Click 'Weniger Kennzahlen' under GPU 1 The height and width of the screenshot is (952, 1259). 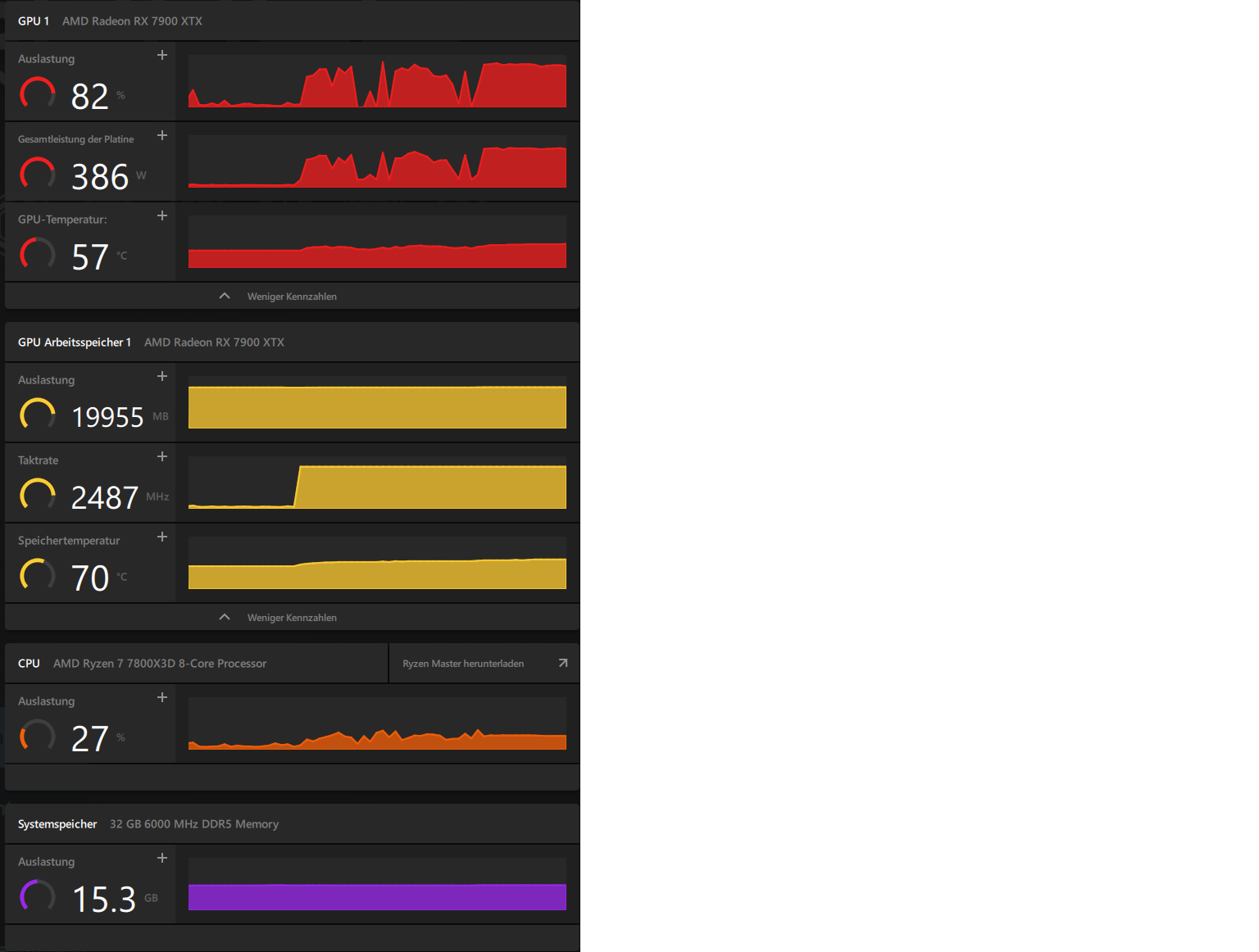pyautogui.click(x=292, y=297)
